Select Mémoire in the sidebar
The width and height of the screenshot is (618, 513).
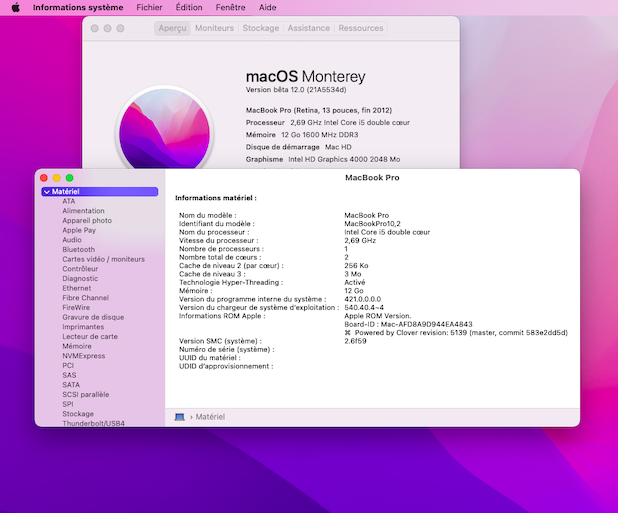click(77, 346)
